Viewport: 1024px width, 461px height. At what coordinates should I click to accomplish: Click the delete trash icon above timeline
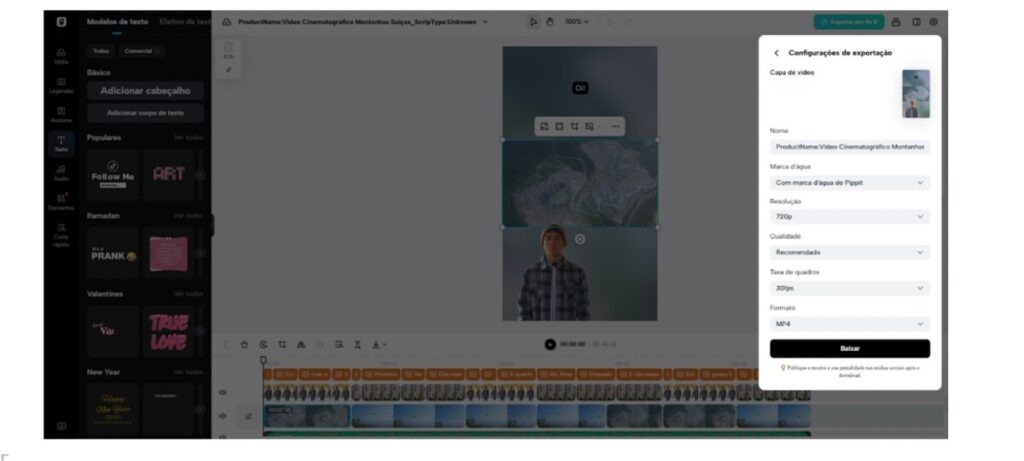(x=244, y=345)
